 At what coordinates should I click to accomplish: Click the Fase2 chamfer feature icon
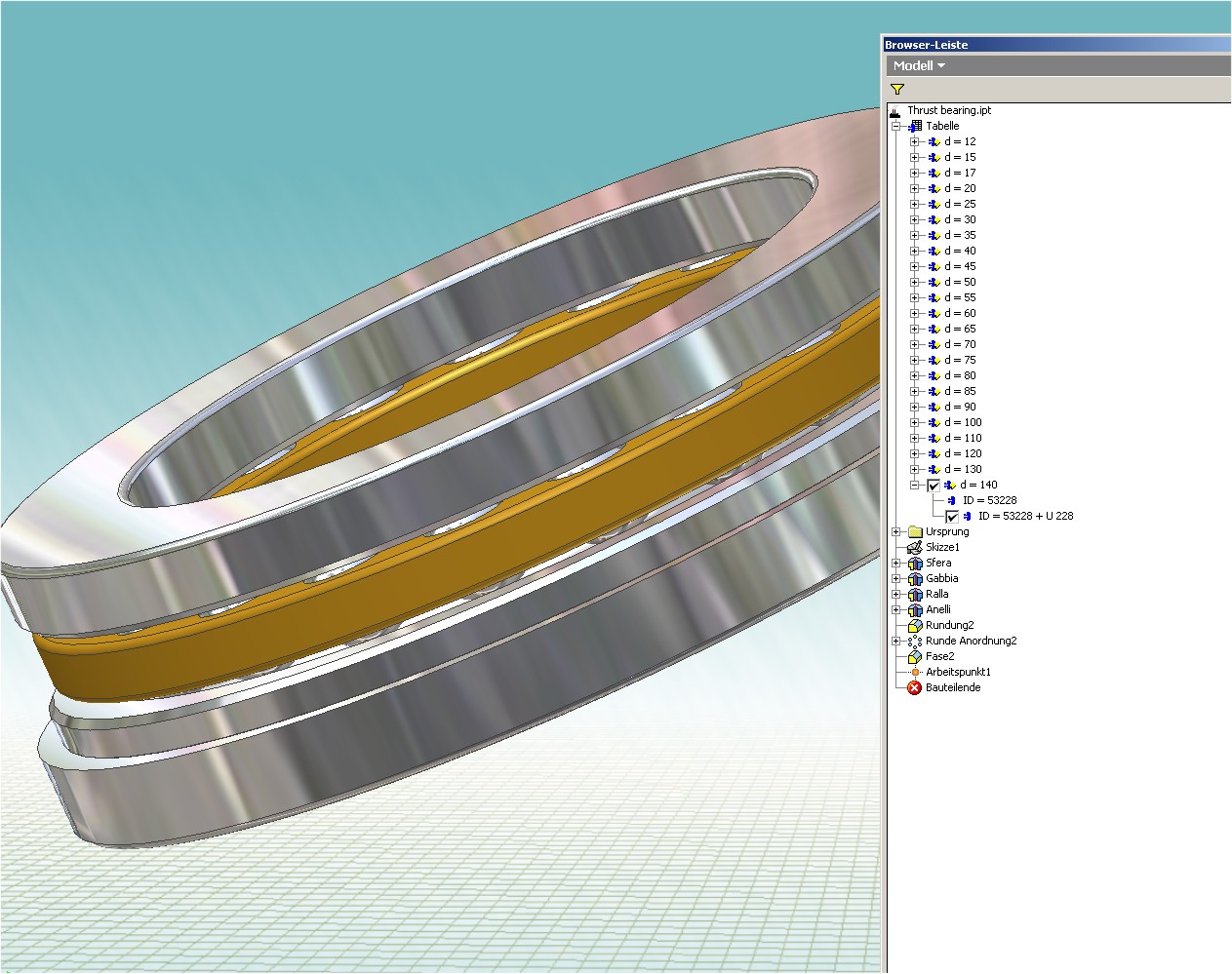(x=915, y=656)
